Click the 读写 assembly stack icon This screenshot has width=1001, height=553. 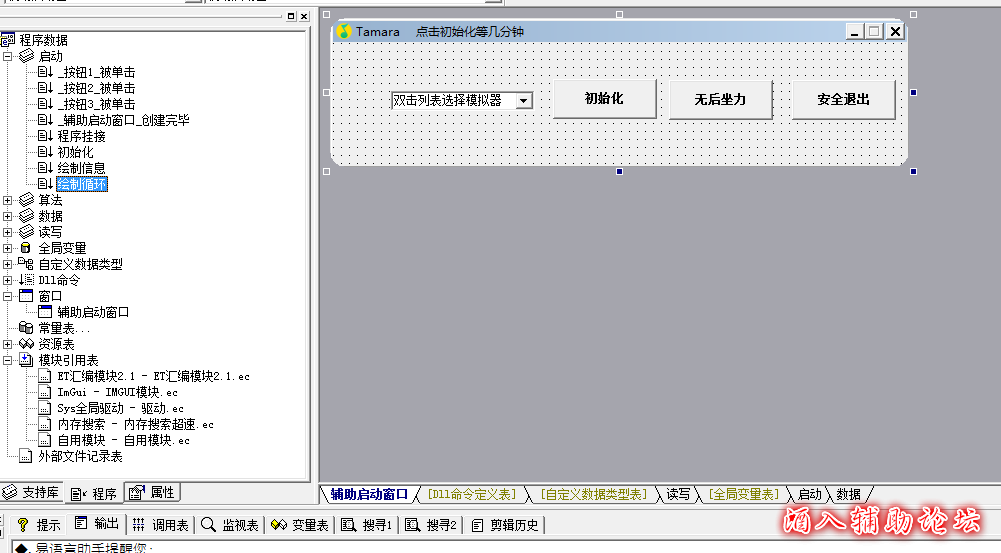point(26,232)
